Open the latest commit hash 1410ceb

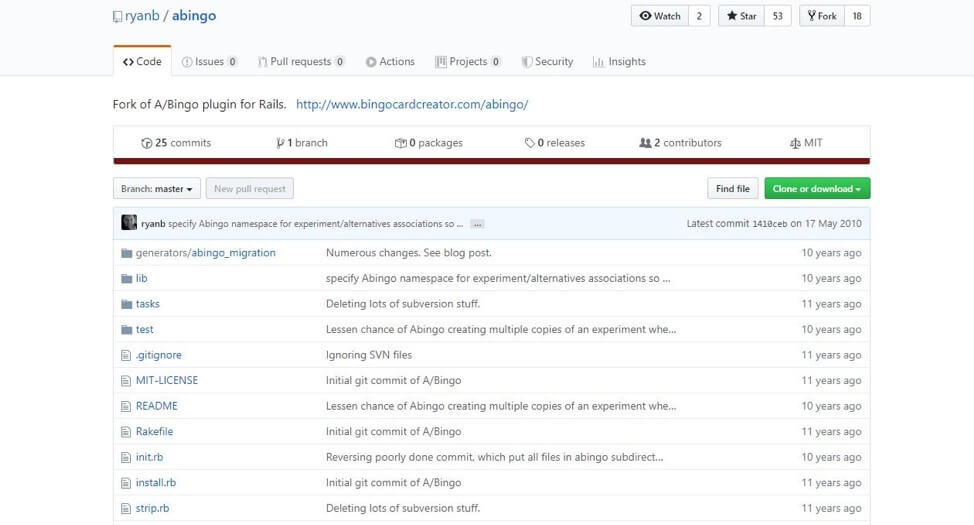pyautogui.click(x=770, y=224)
